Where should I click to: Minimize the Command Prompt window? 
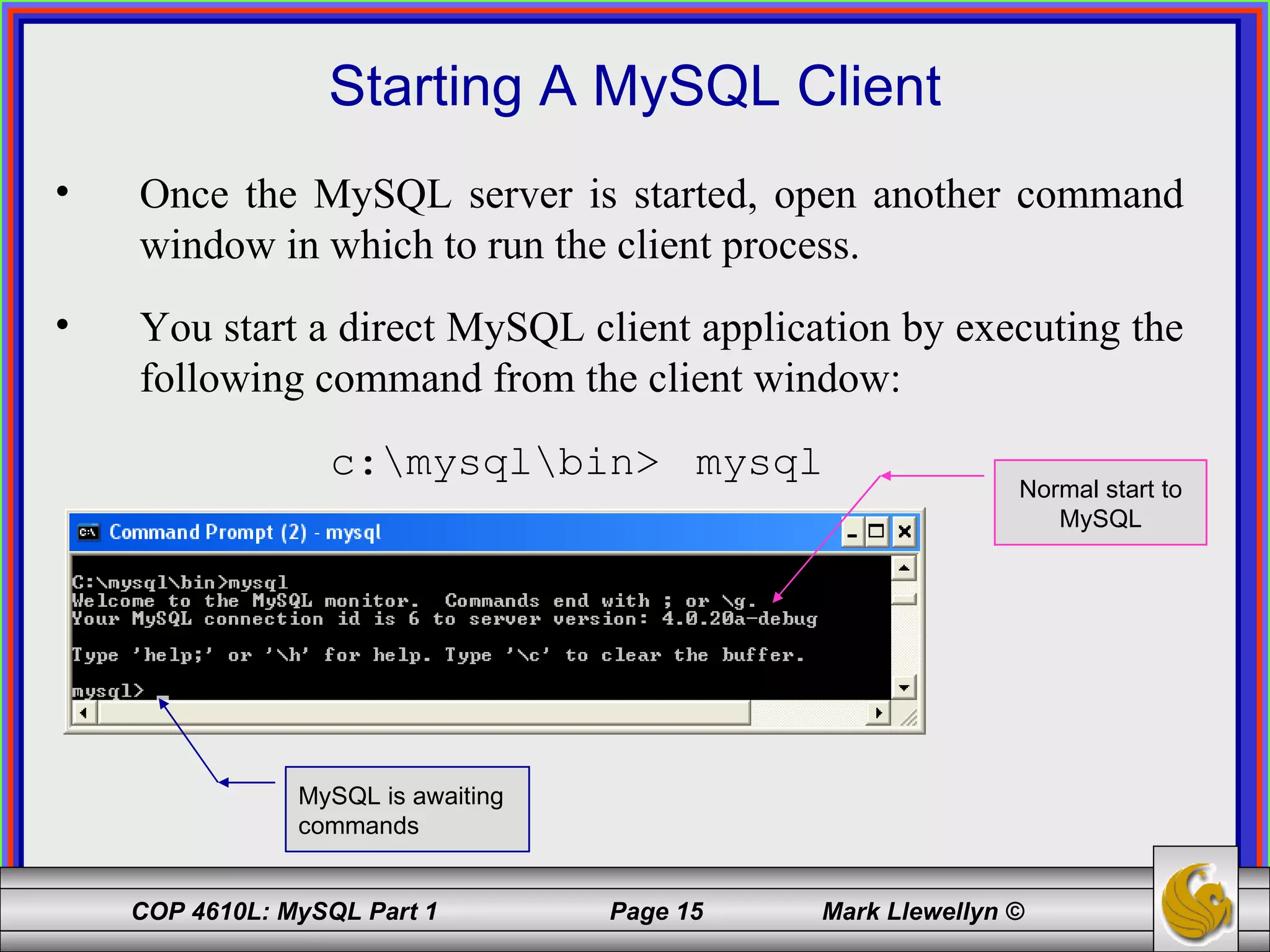(853, 532)
